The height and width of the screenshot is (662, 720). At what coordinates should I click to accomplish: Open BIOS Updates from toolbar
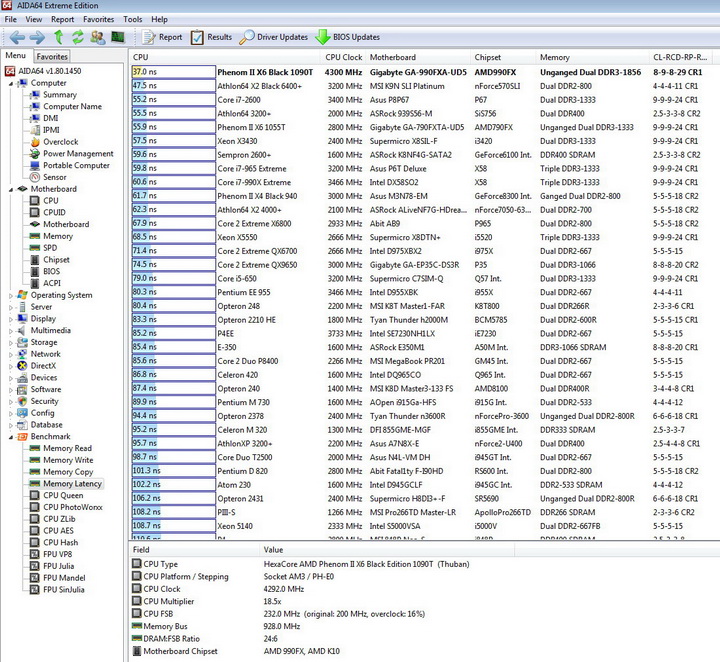348,37
